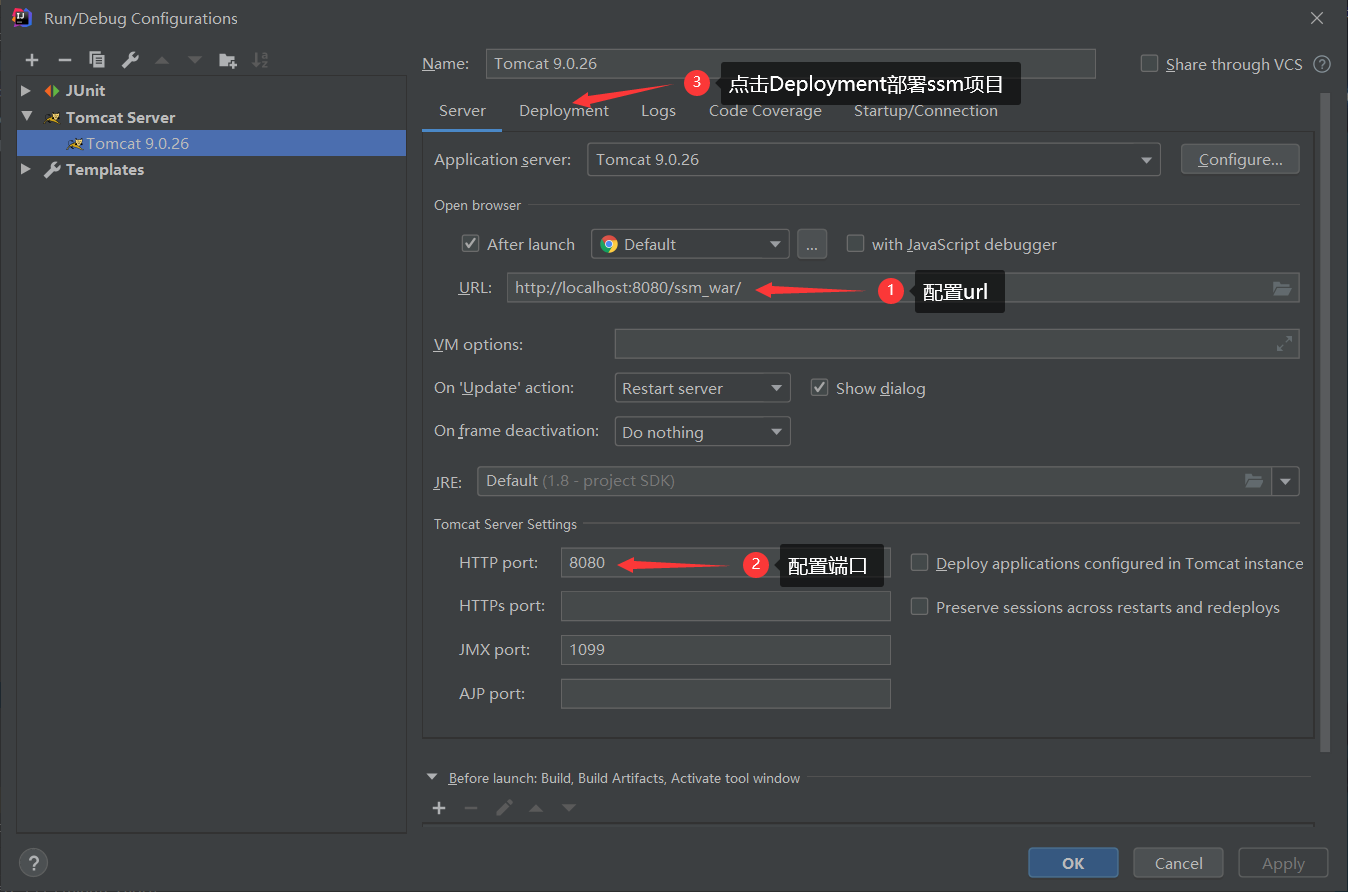Remove the selected configuration with the minus icon

tap(64, 60)
